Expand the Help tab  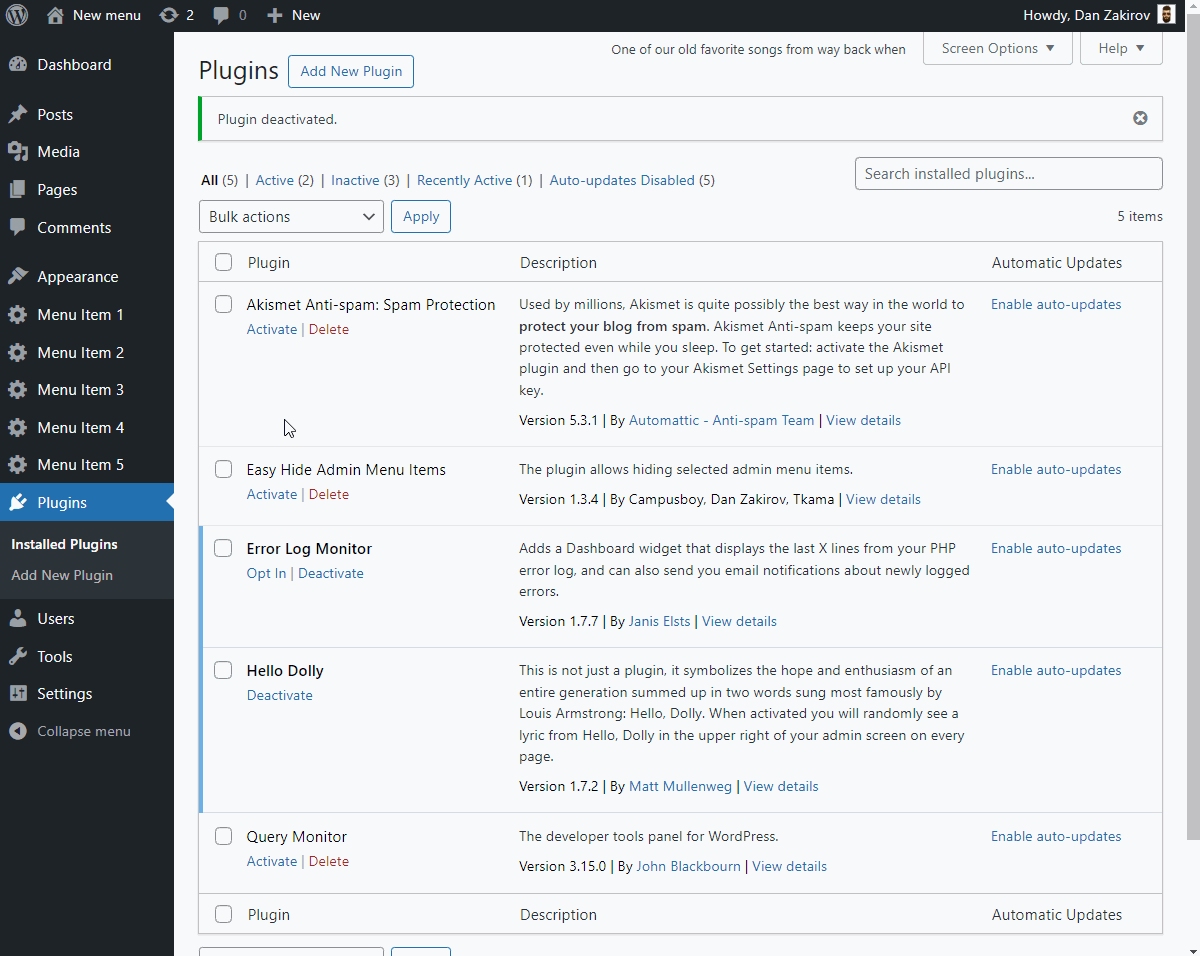[x=1121, y=48]
